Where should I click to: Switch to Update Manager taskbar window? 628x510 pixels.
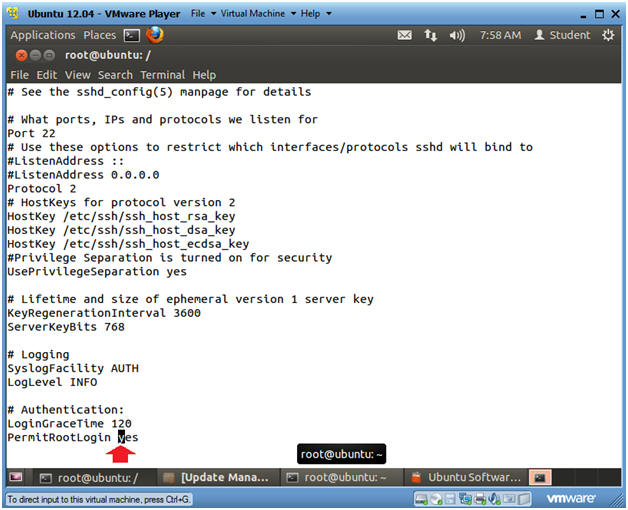coord(218,478)
